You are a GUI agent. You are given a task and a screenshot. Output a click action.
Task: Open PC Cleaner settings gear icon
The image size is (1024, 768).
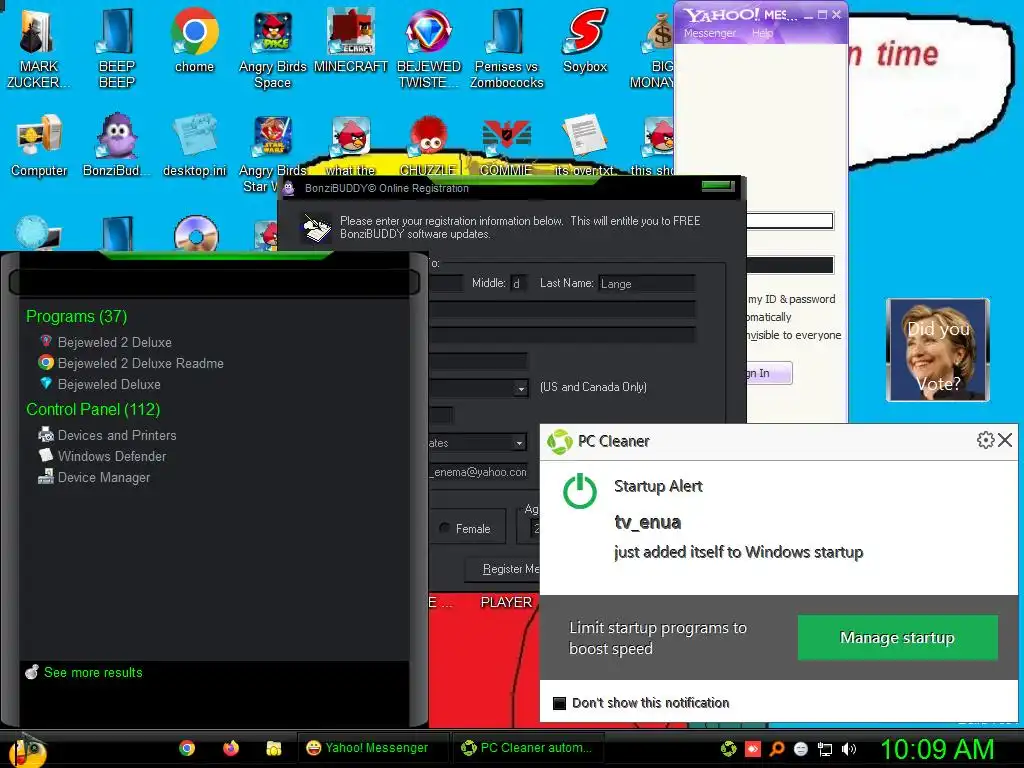(985, 440)
